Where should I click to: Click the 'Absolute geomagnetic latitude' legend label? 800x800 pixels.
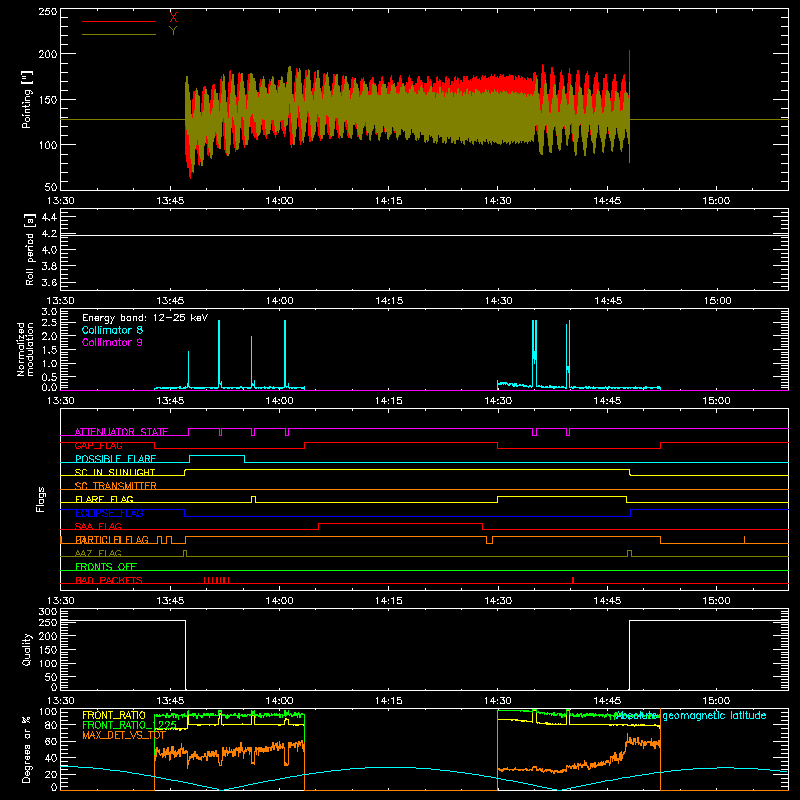pos(690,715)
